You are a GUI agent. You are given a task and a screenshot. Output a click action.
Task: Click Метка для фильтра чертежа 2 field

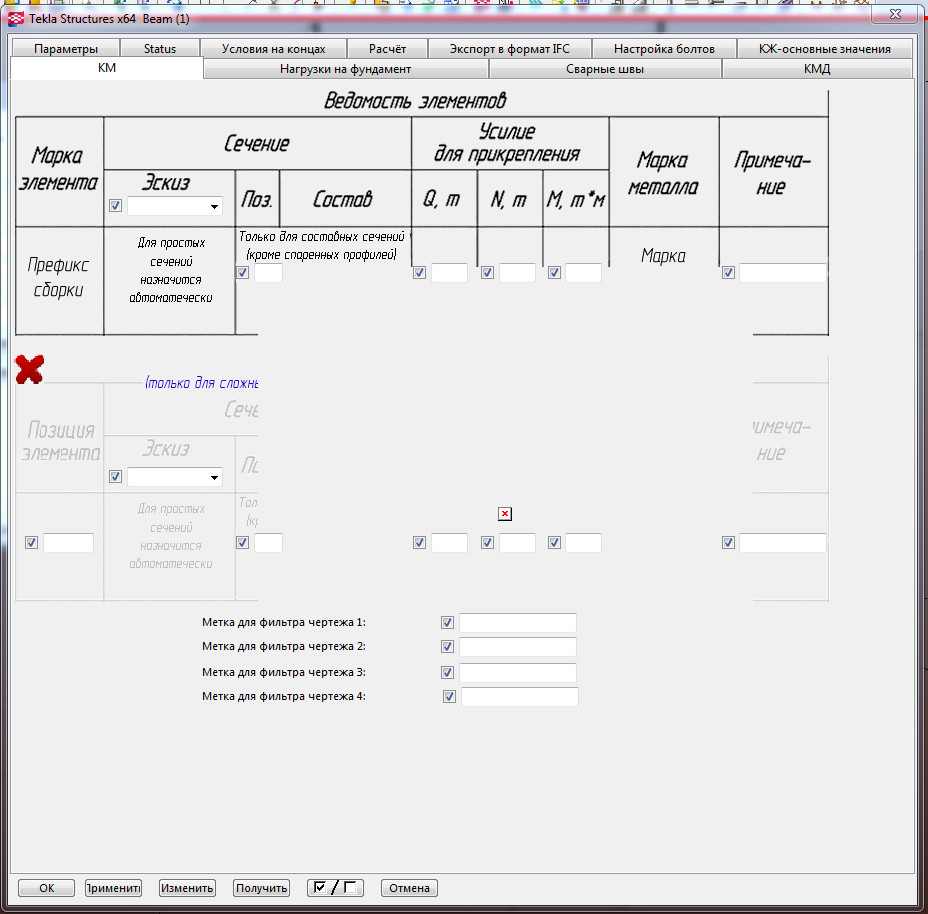coord(518,647)
